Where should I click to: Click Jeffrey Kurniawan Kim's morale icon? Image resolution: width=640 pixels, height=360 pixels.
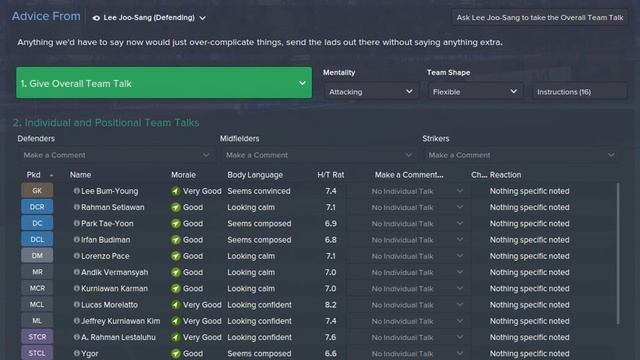(x=176, y=321)
